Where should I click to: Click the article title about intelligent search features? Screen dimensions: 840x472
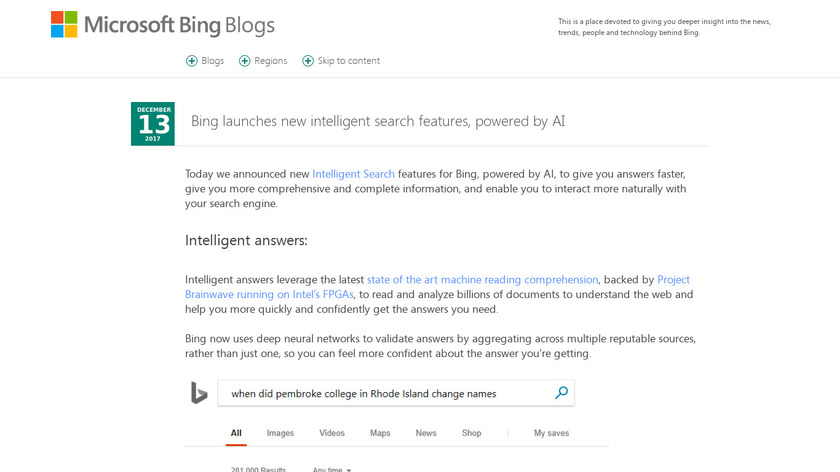point(378,121)
